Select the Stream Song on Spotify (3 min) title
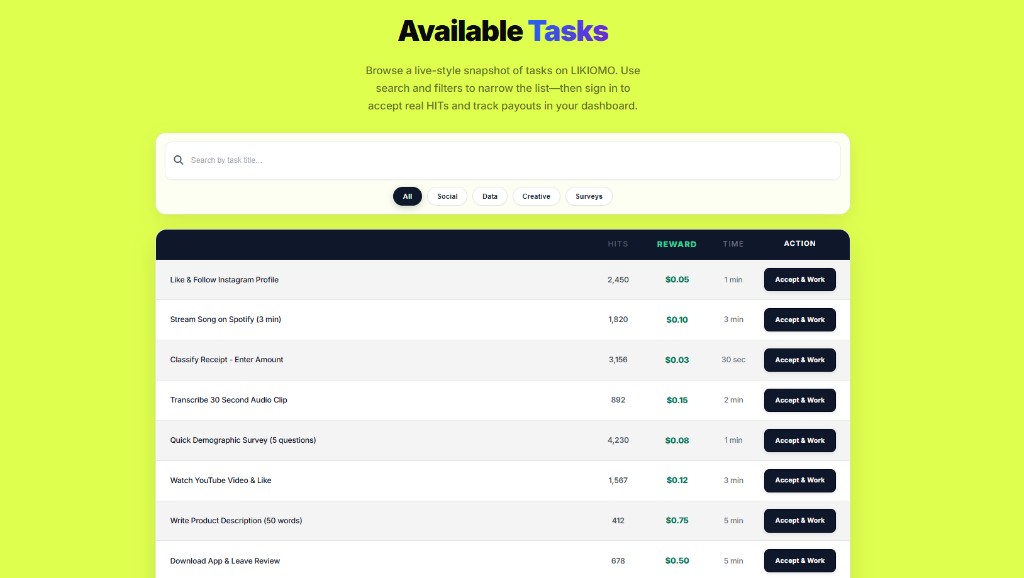Screen dimensions: 1024x578 (225, 319)
